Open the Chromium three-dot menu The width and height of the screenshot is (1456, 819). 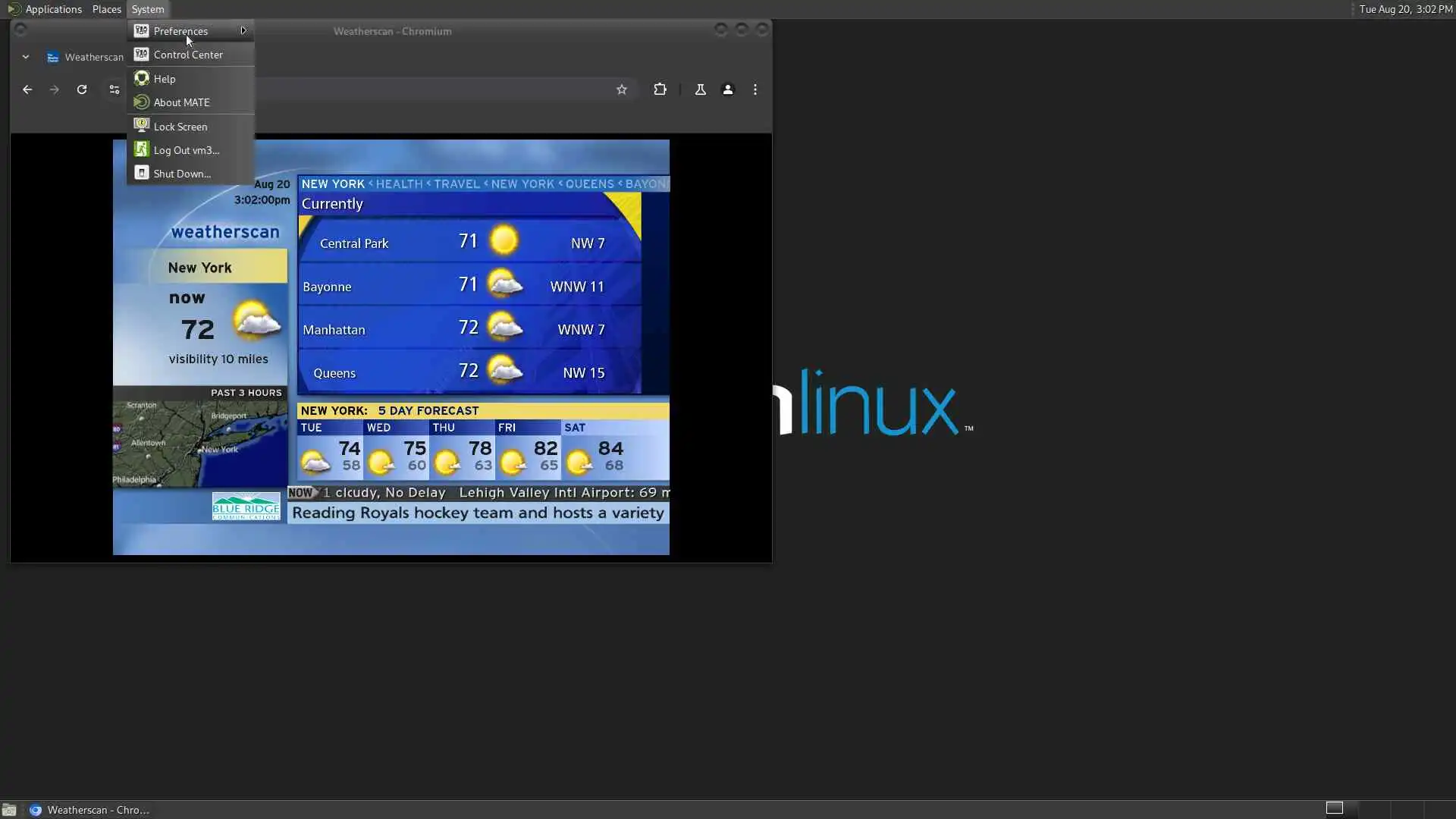pos(755,89)
